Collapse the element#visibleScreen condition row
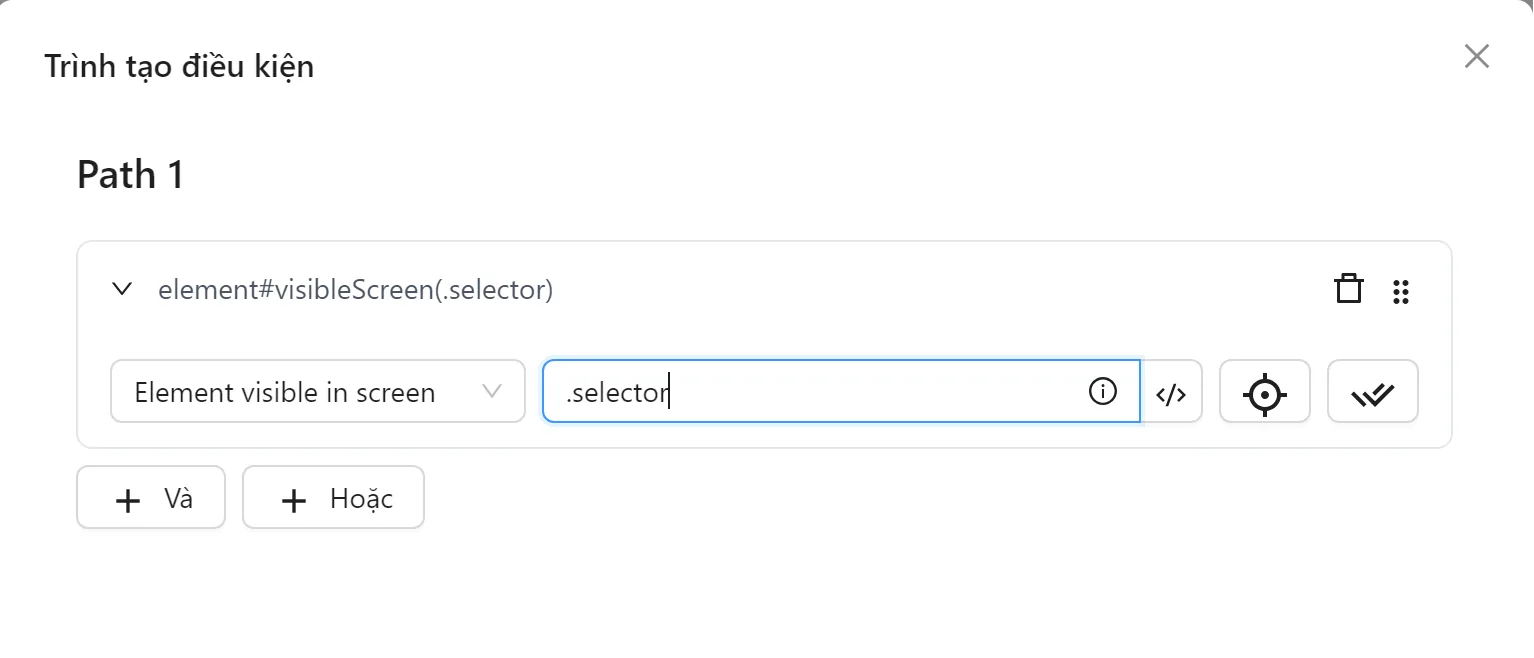 coord(123,290)
